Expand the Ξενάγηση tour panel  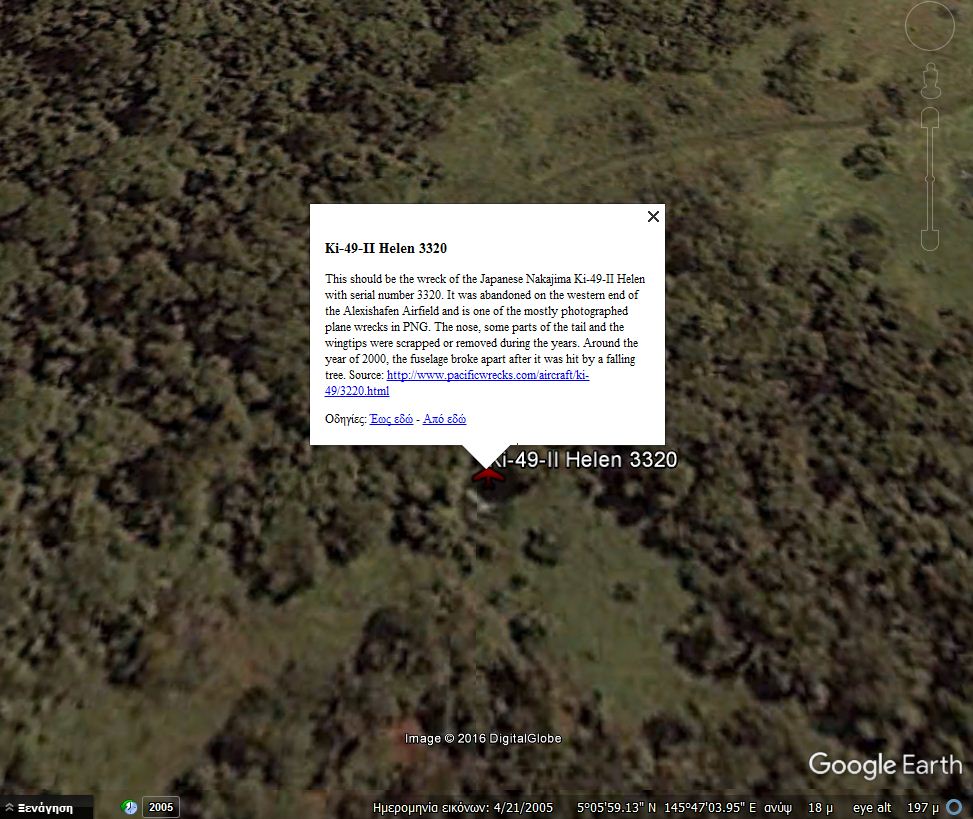point(40,808)
